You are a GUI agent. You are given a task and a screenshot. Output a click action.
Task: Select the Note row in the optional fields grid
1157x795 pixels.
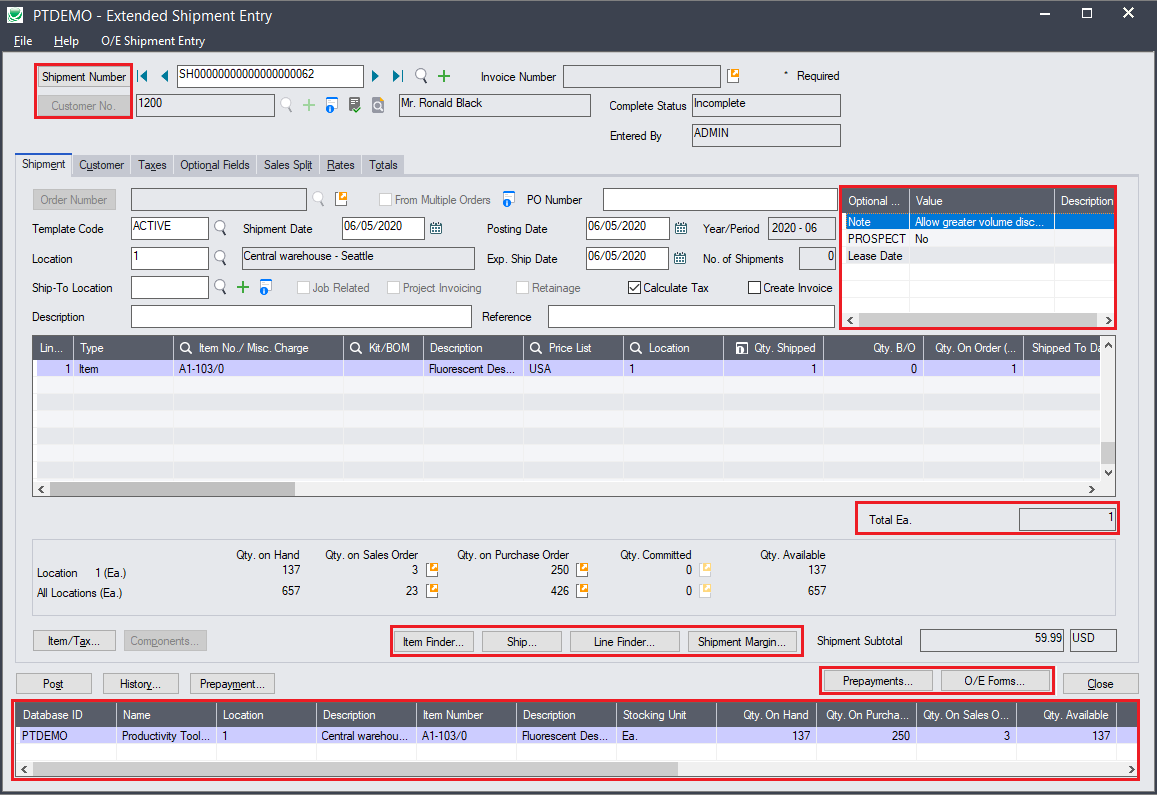click(x=978, y=221)
